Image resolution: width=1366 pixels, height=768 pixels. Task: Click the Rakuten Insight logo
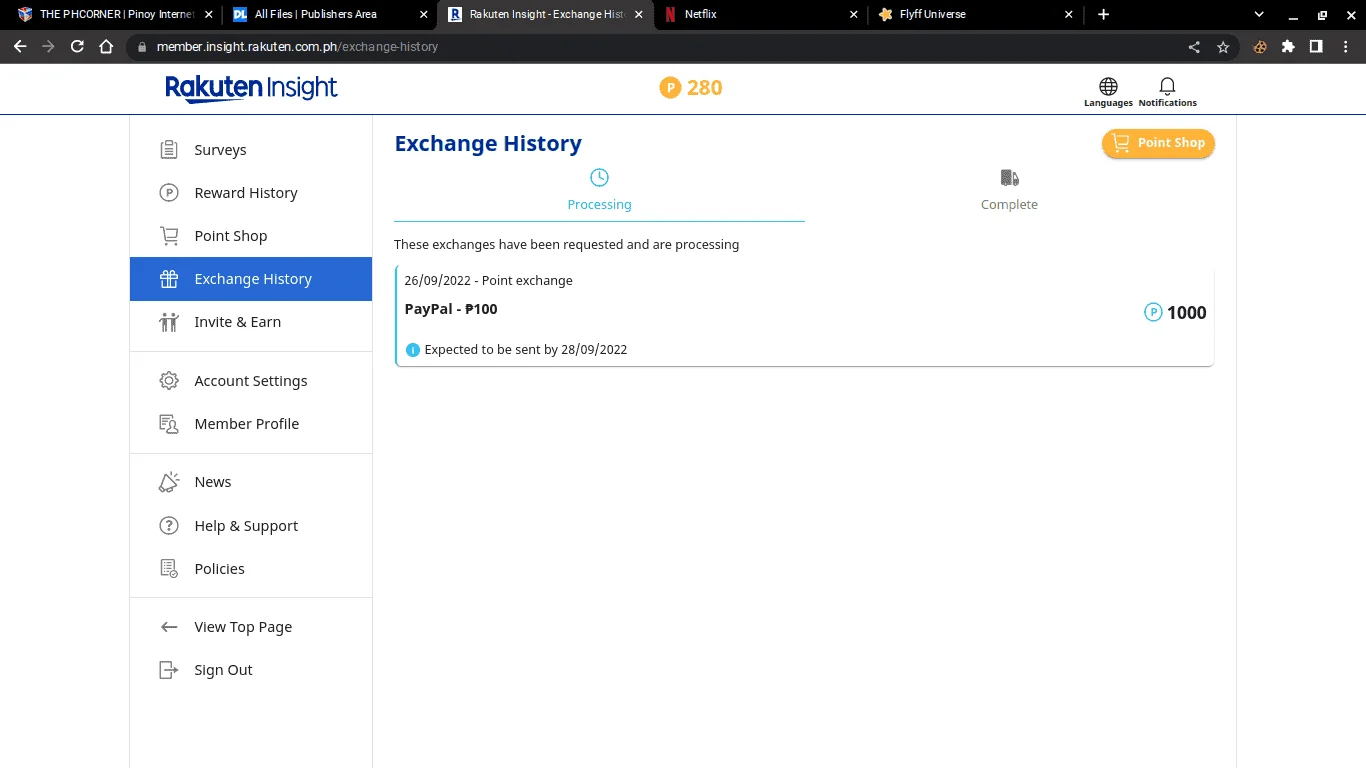(x=251, y=88)
